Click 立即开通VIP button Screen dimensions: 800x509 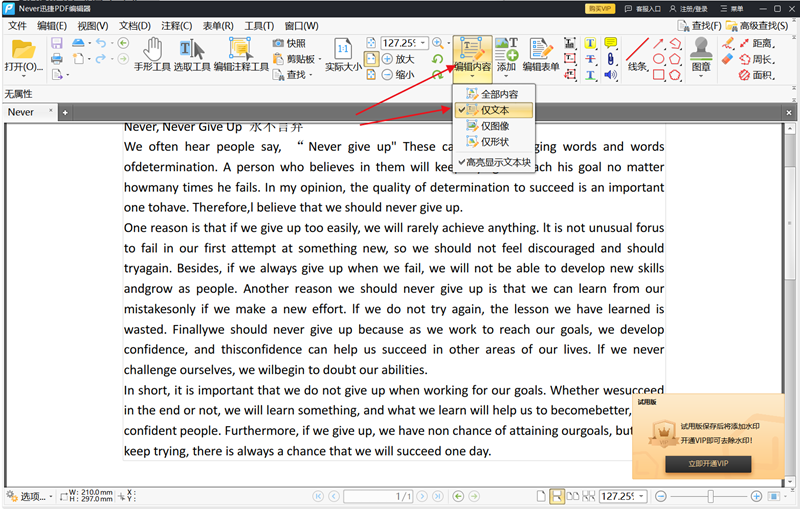[708, 464]
